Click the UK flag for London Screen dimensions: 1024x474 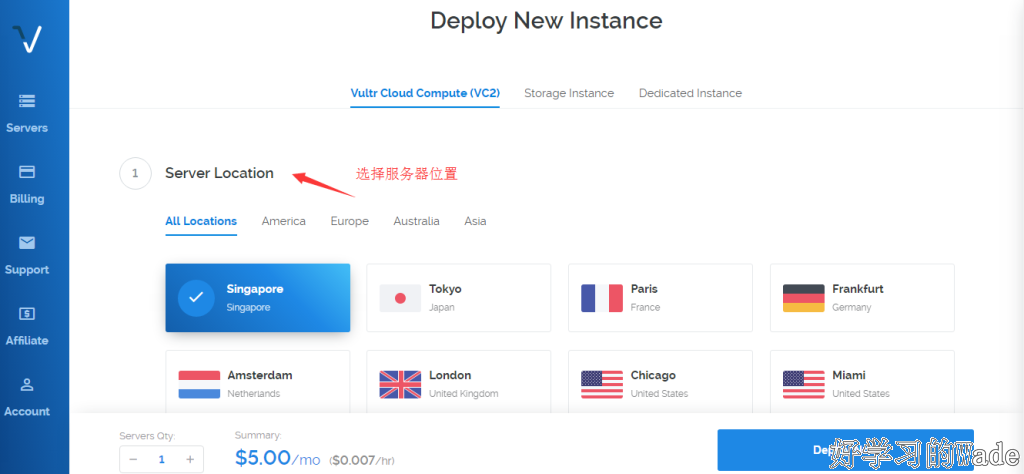(x=400, y=385)
